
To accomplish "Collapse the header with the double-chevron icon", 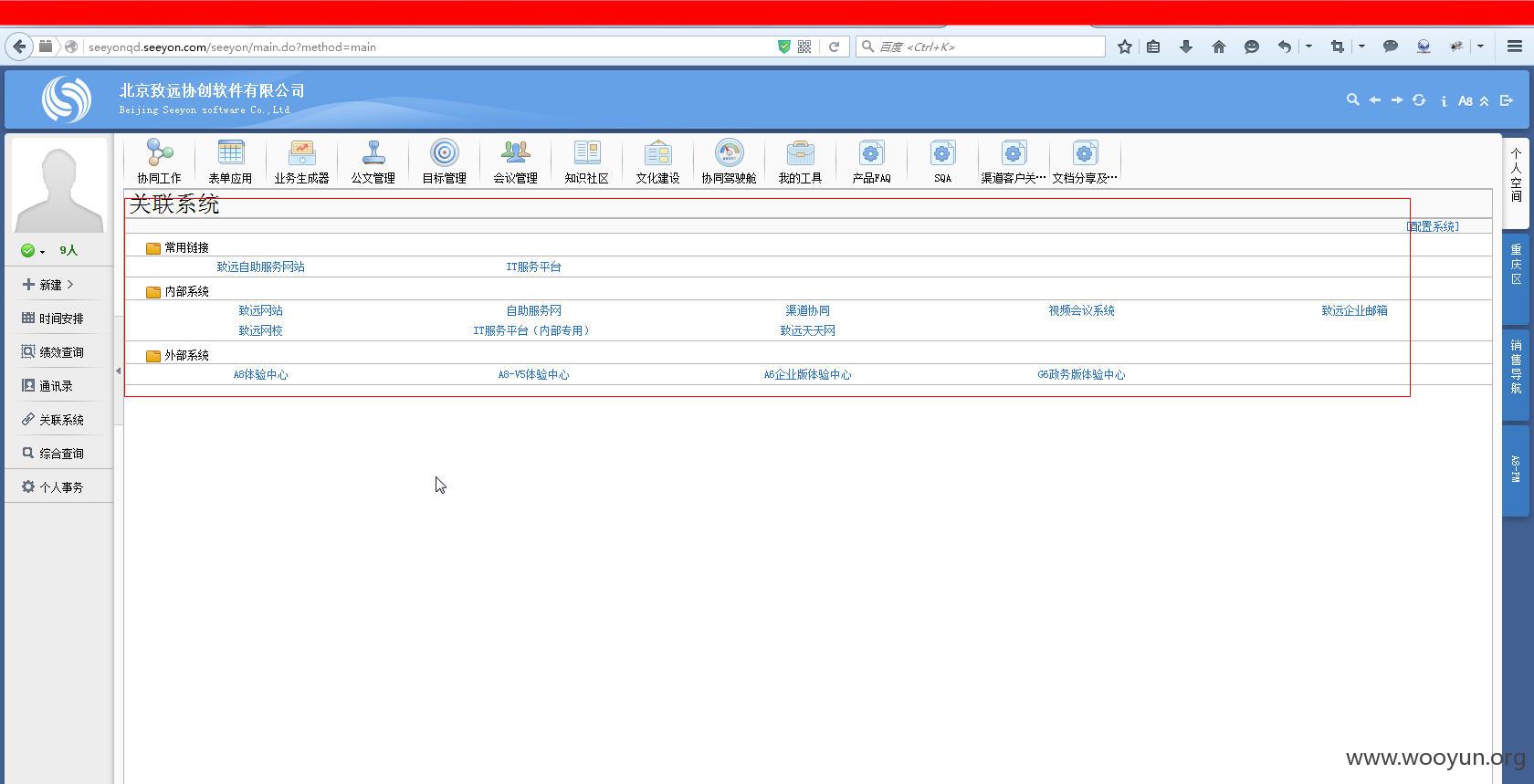I will 1484,101.
